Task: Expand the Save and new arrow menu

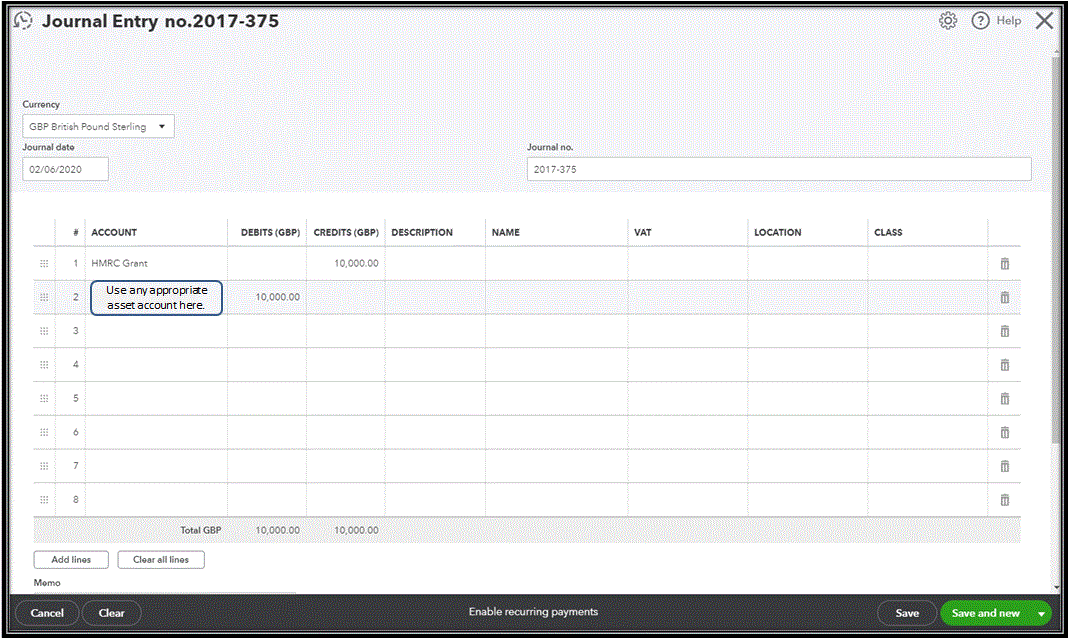Action: (x=1041, y=613)
